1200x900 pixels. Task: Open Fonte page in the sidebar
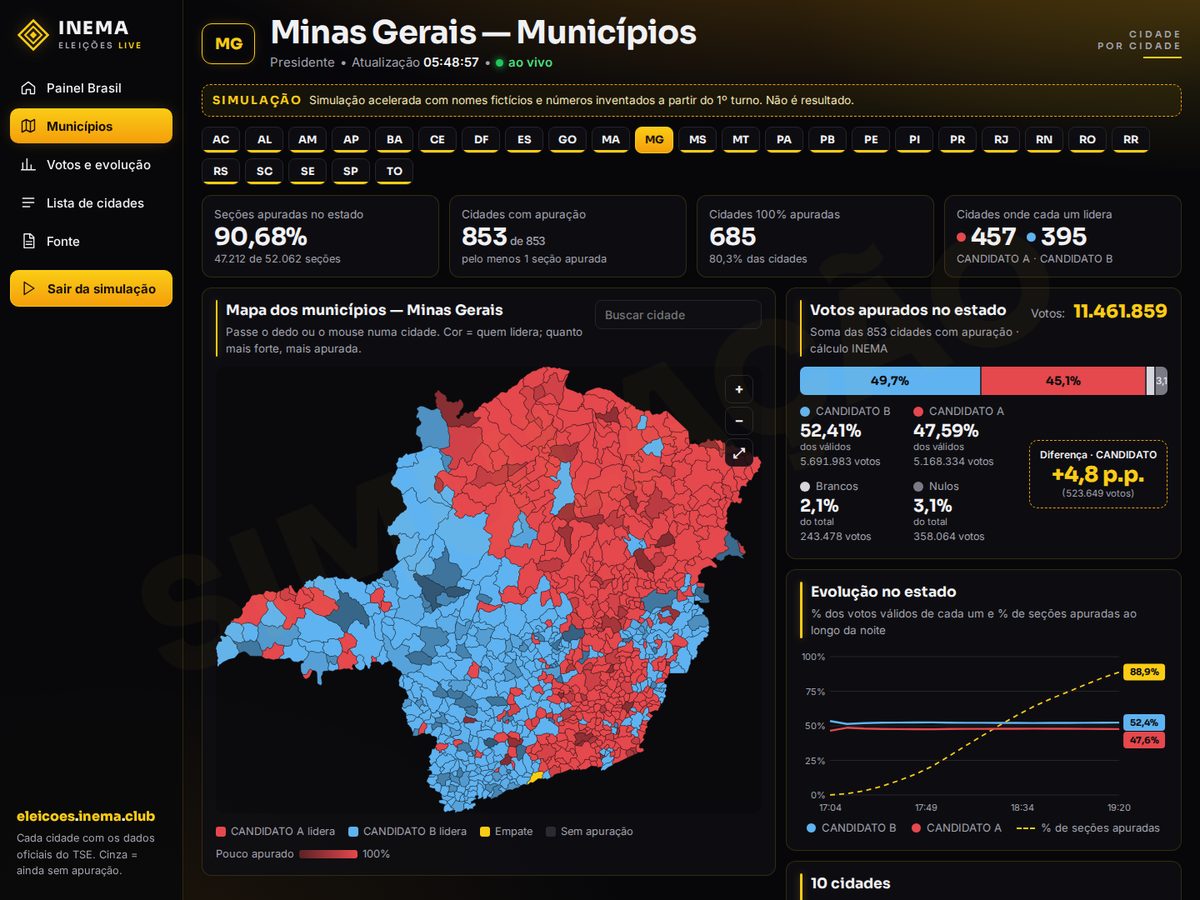pyautogui.click(x=91, y=241)
